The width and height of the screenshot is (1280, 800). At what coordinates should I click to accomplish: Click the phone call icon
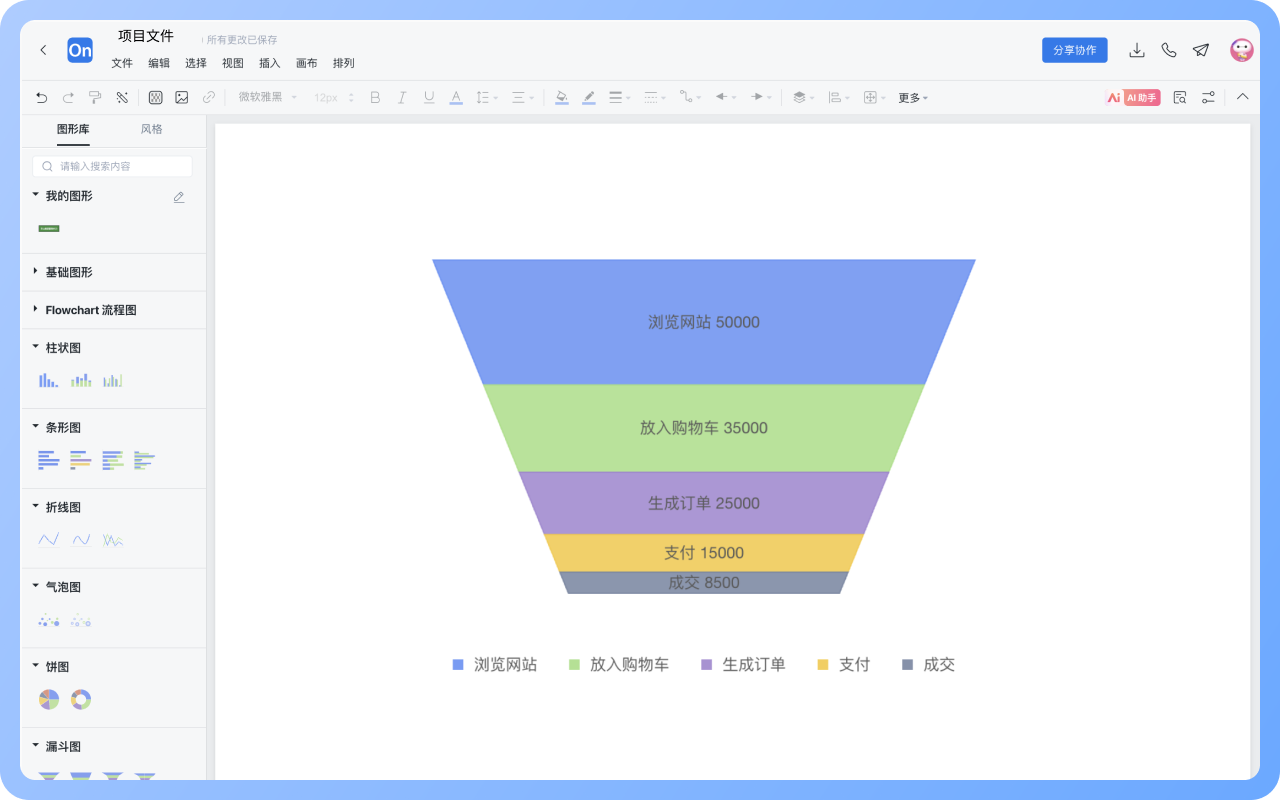1168,50
